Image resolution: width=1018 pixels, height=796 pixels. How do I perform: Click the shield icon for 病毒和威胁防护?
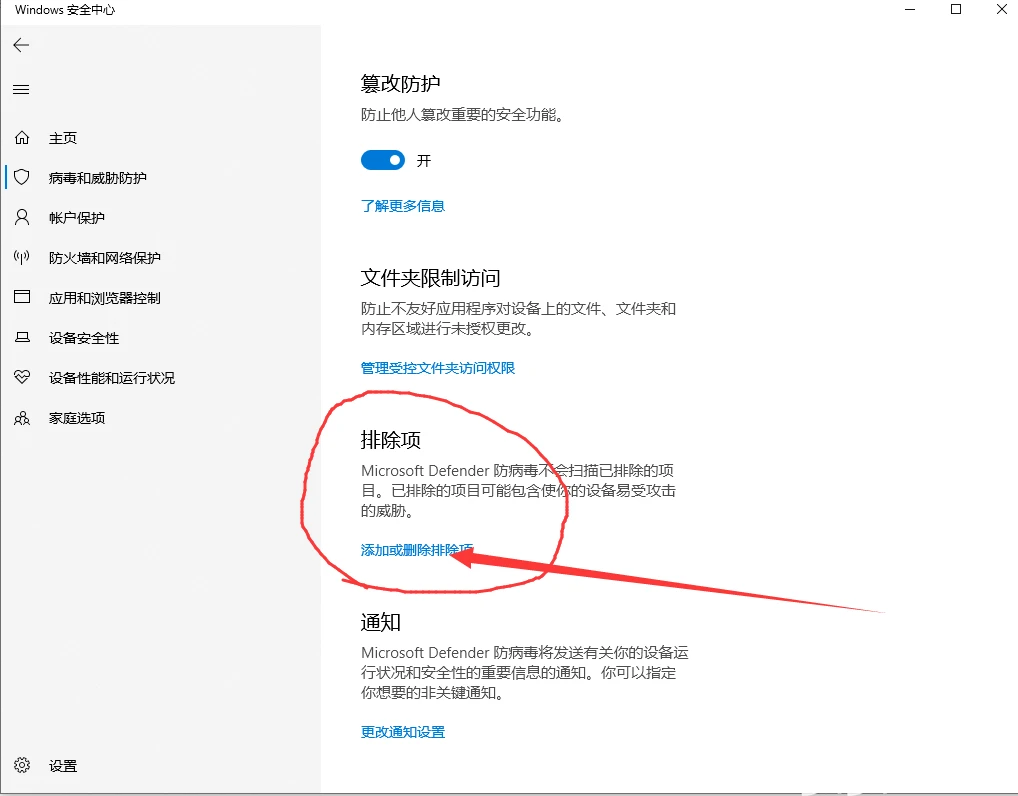coord(22,177)
